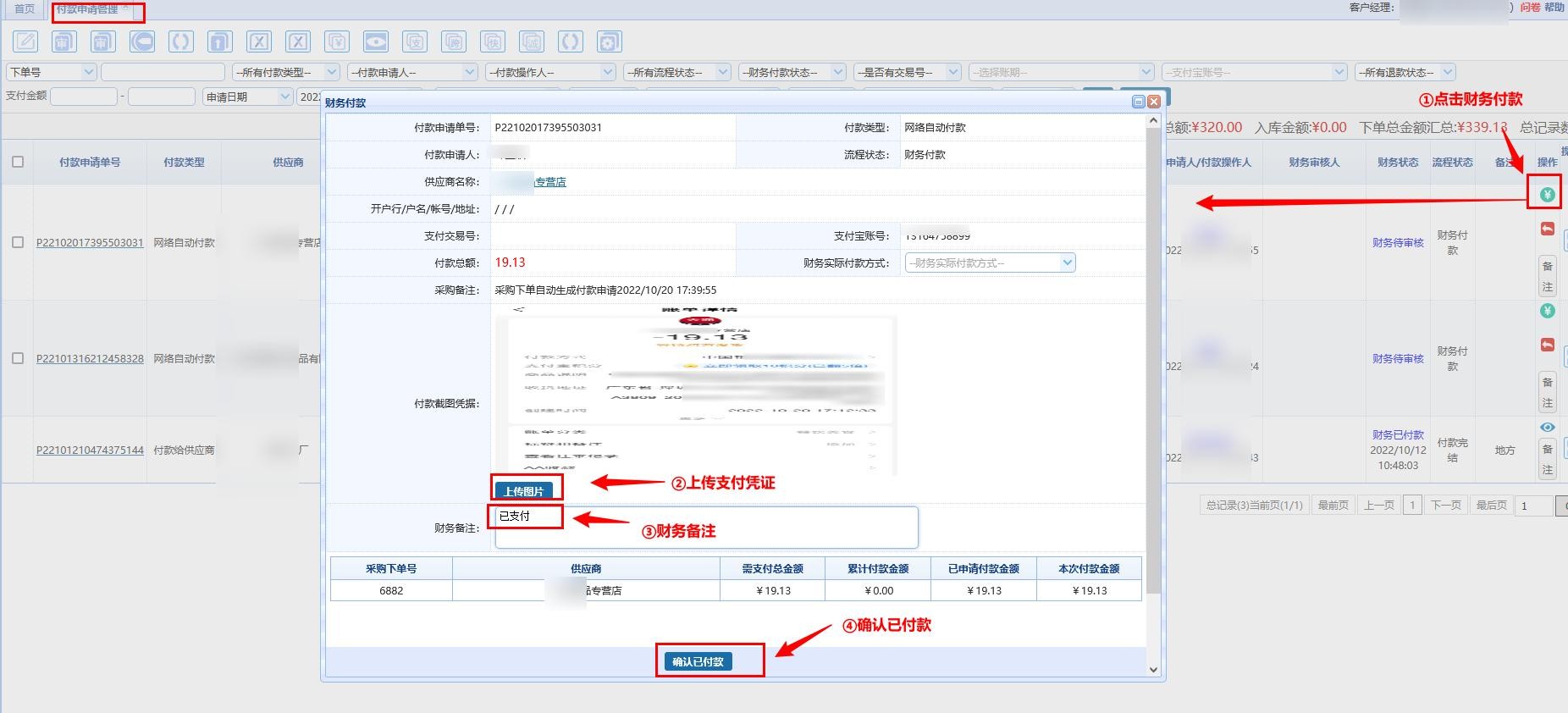Tick the checkbox for order P22102017395503031
Image resolution: width=1568 pixels, height=713 pixels.
[18, 242]
